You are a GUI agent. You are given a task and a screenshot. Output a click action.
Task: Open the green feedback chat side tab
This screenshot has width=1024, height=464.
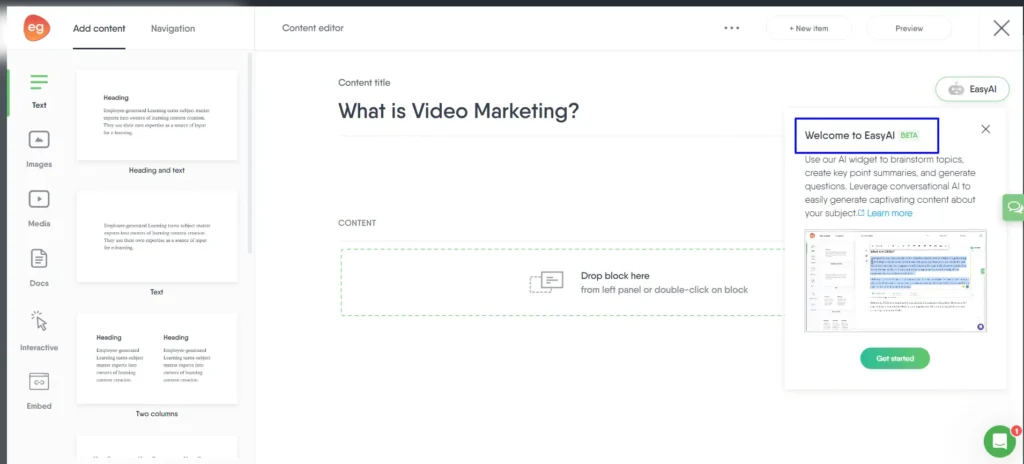1014,207
